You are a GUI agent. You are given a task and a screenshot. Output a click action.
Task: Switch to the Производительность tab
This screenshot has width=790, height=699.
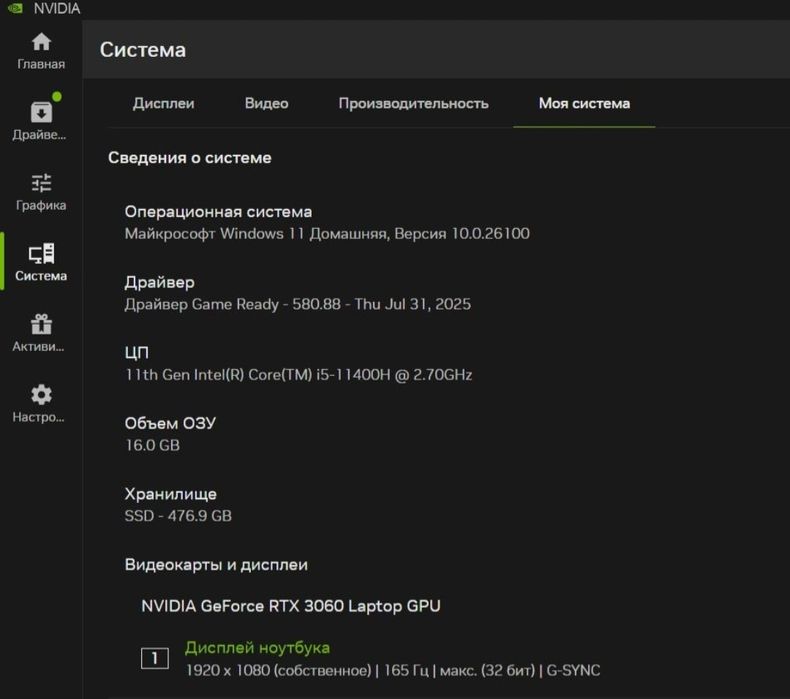(414, 103)
